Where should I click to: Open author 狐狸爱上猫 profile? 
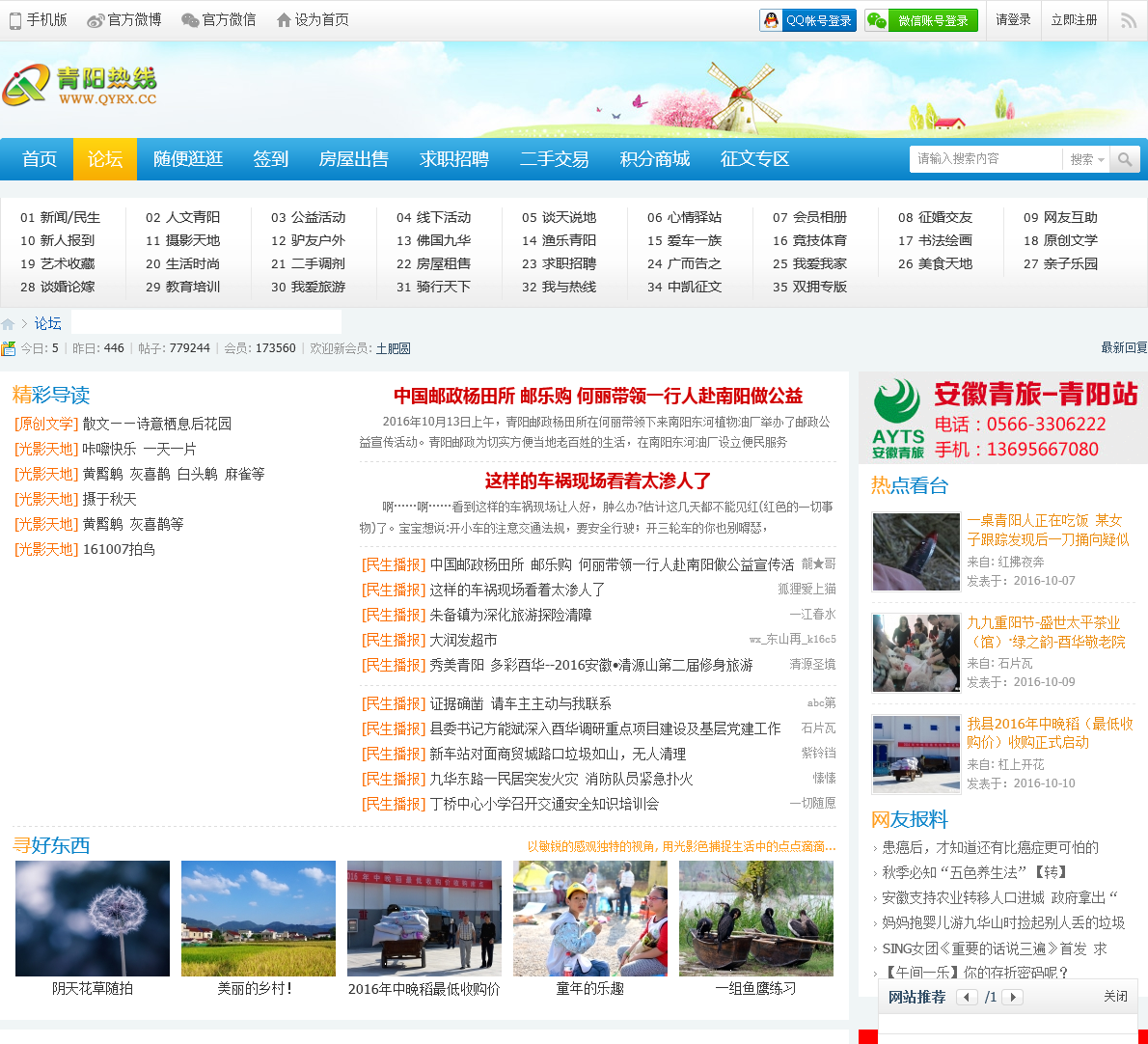point(806,590)
